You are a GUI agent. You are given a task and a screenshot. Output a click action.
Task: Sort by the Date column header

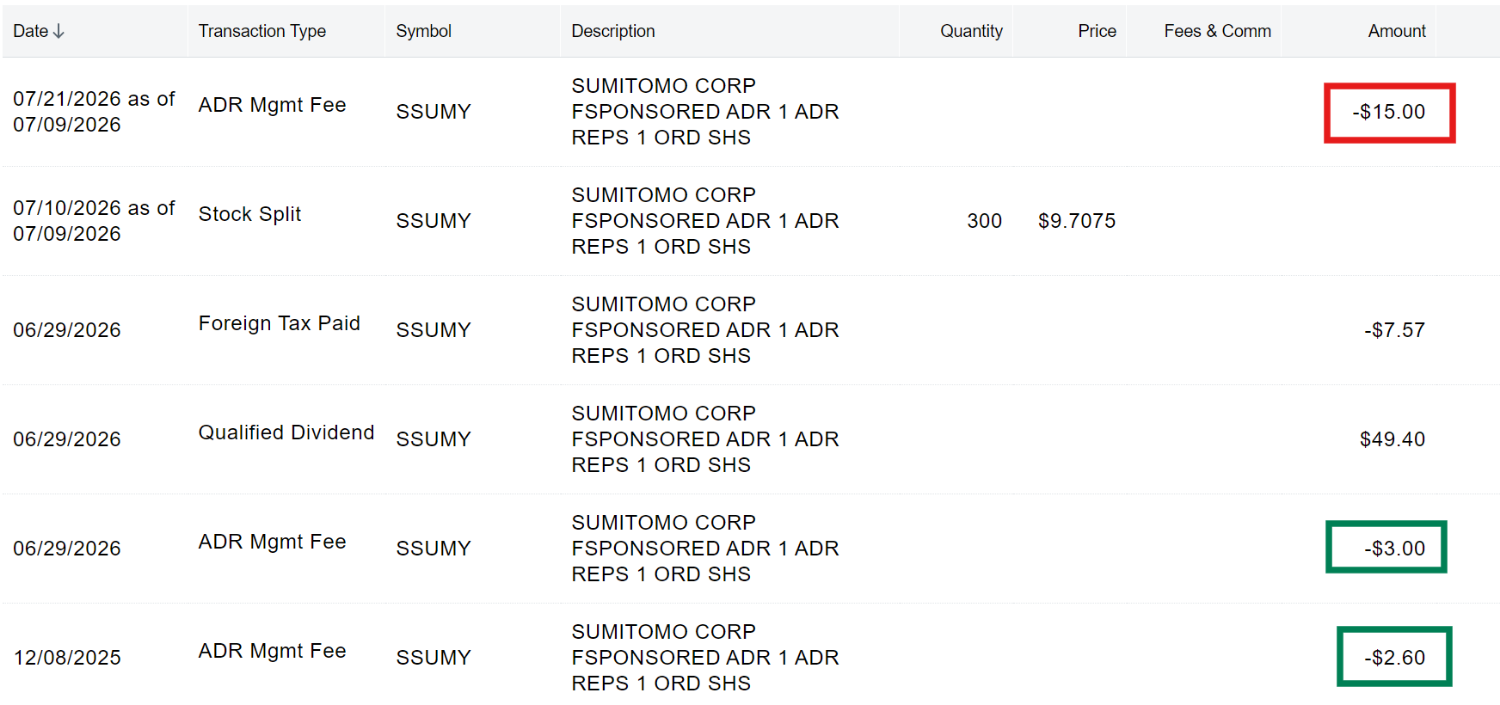click(x=39, y=31)
